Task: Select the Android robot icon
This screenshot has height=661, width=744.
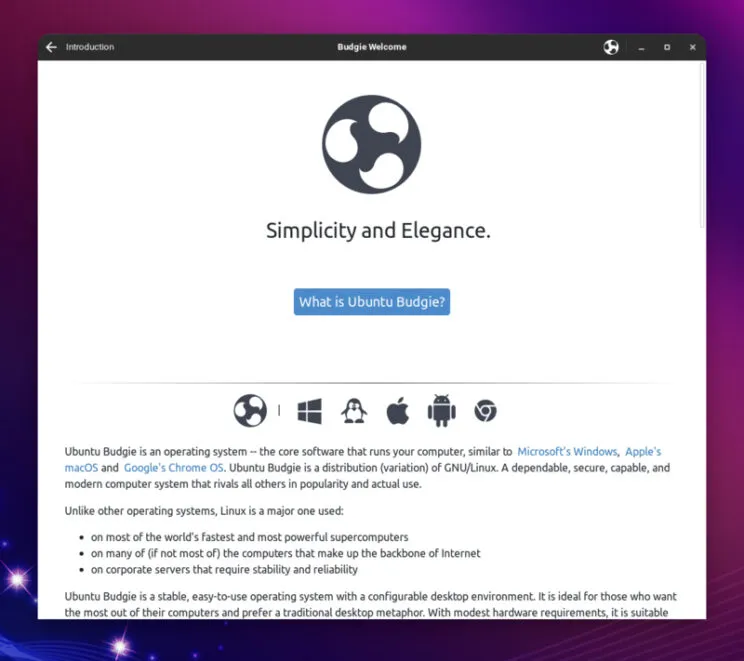Action: tap(441, 410)
